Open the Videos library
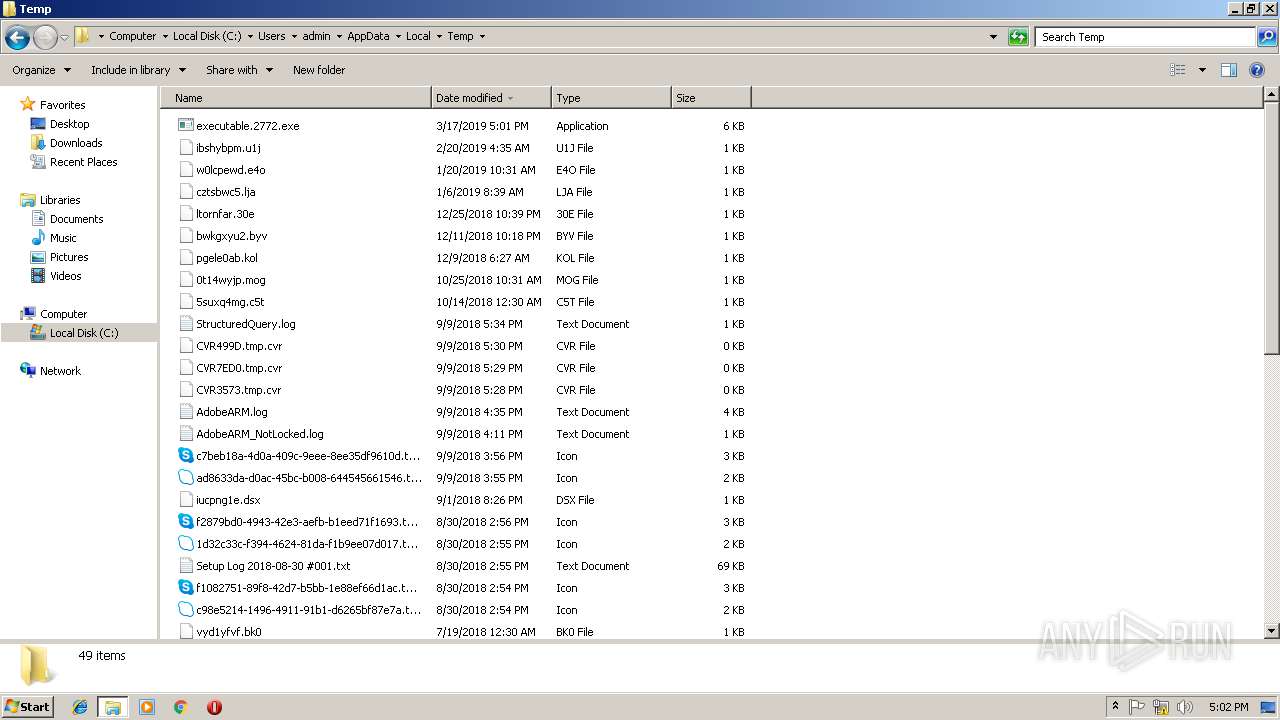Image resolution: width=1280 pixels, height=720 pixels. tap(65, 276)
